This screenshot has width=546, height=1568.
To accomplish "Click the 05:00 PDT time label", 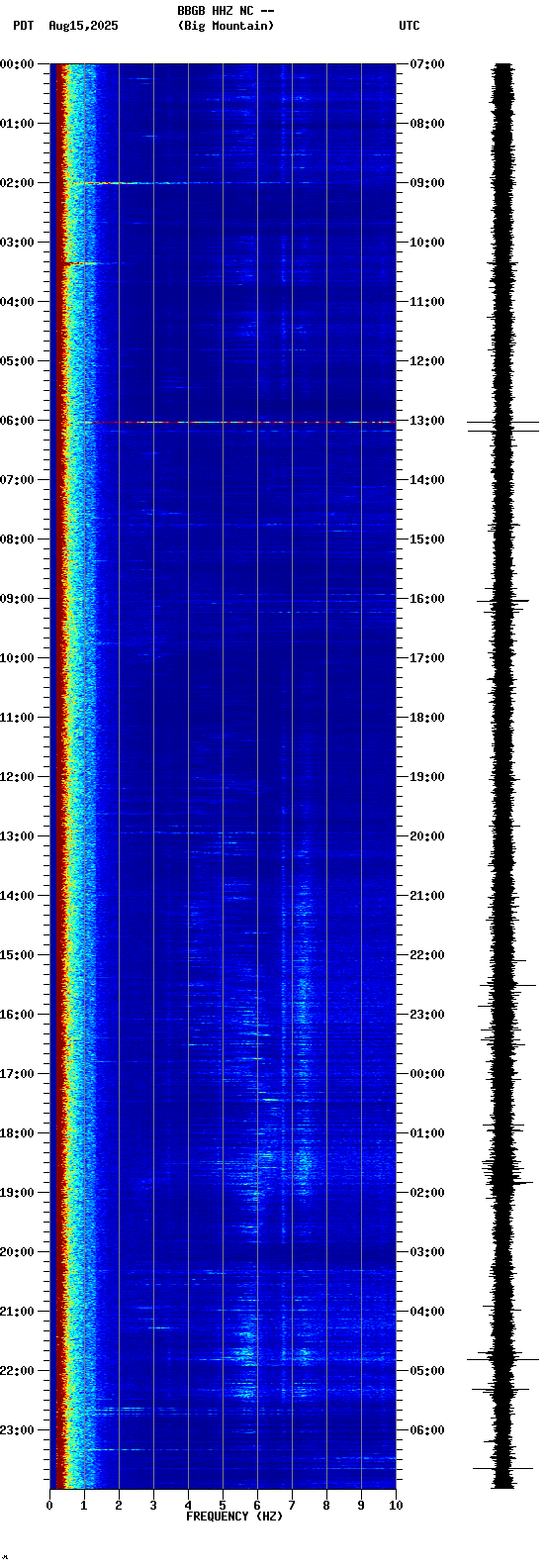I will pos(17,361).
